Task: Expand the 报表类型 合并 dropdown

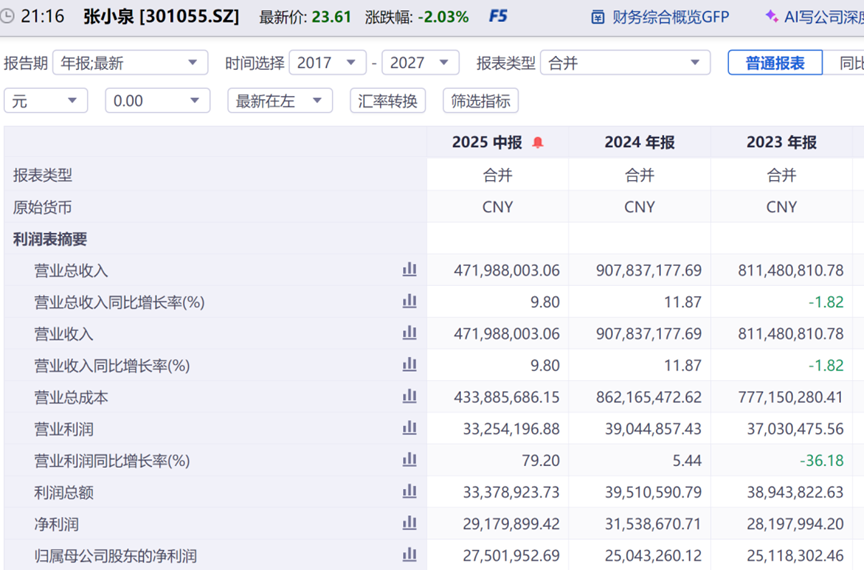Action: (x=625, y=63)
